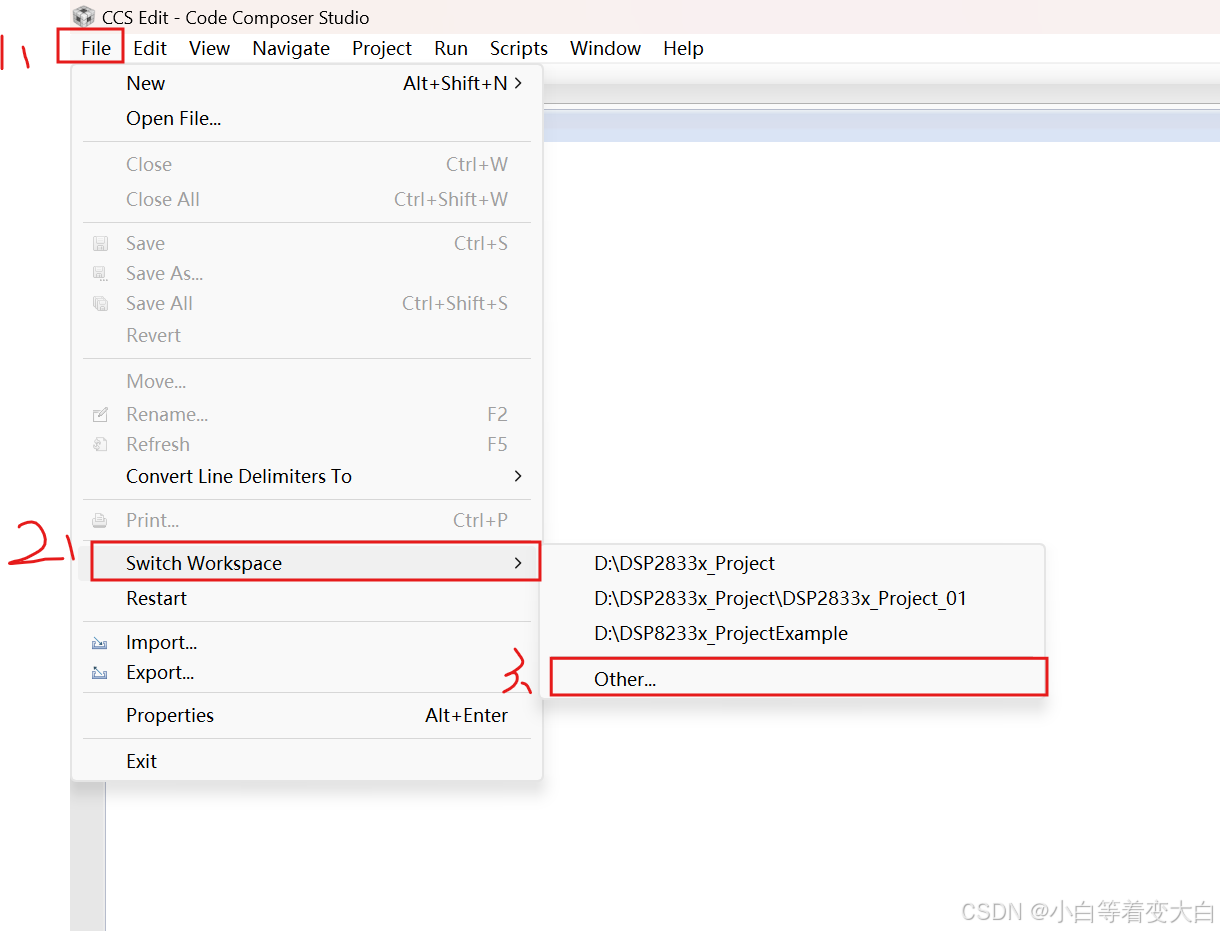
Task: Click the Refresh icon
Action: coord(100,445)
